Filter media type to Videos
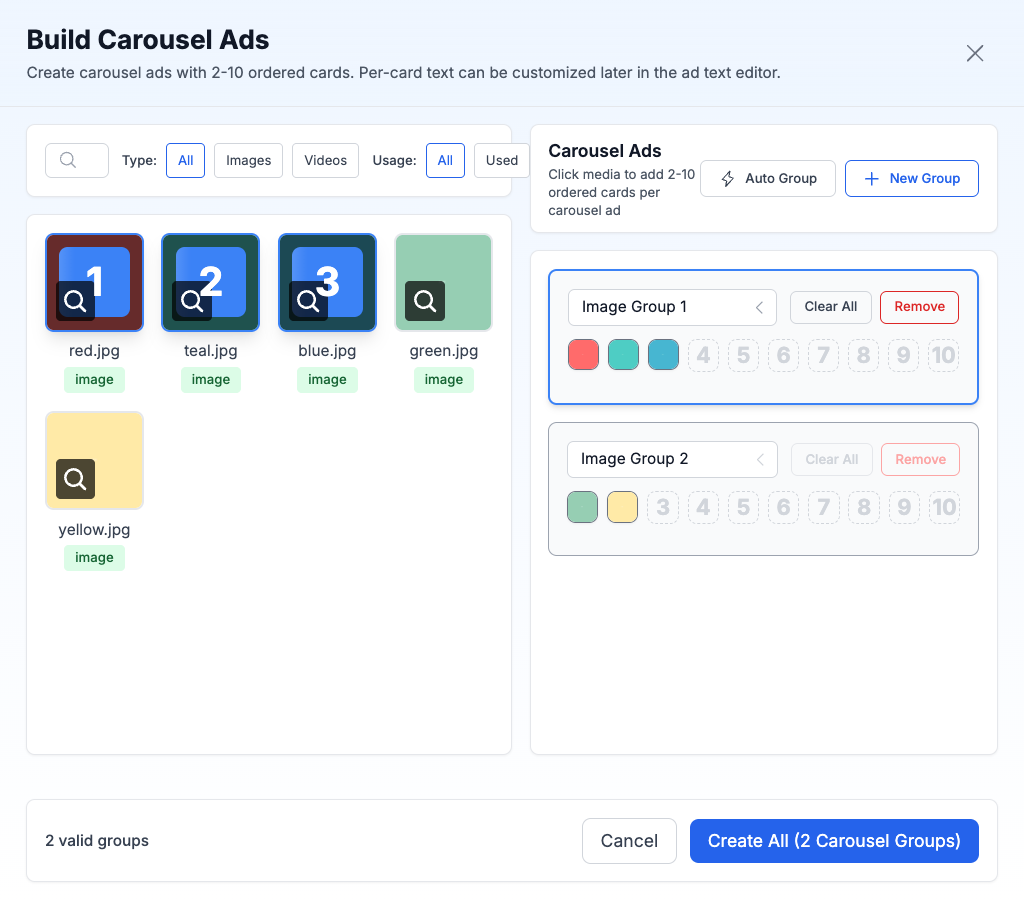Image resolution: width=1024 pixels, height=900 pixels. (325, 160)
